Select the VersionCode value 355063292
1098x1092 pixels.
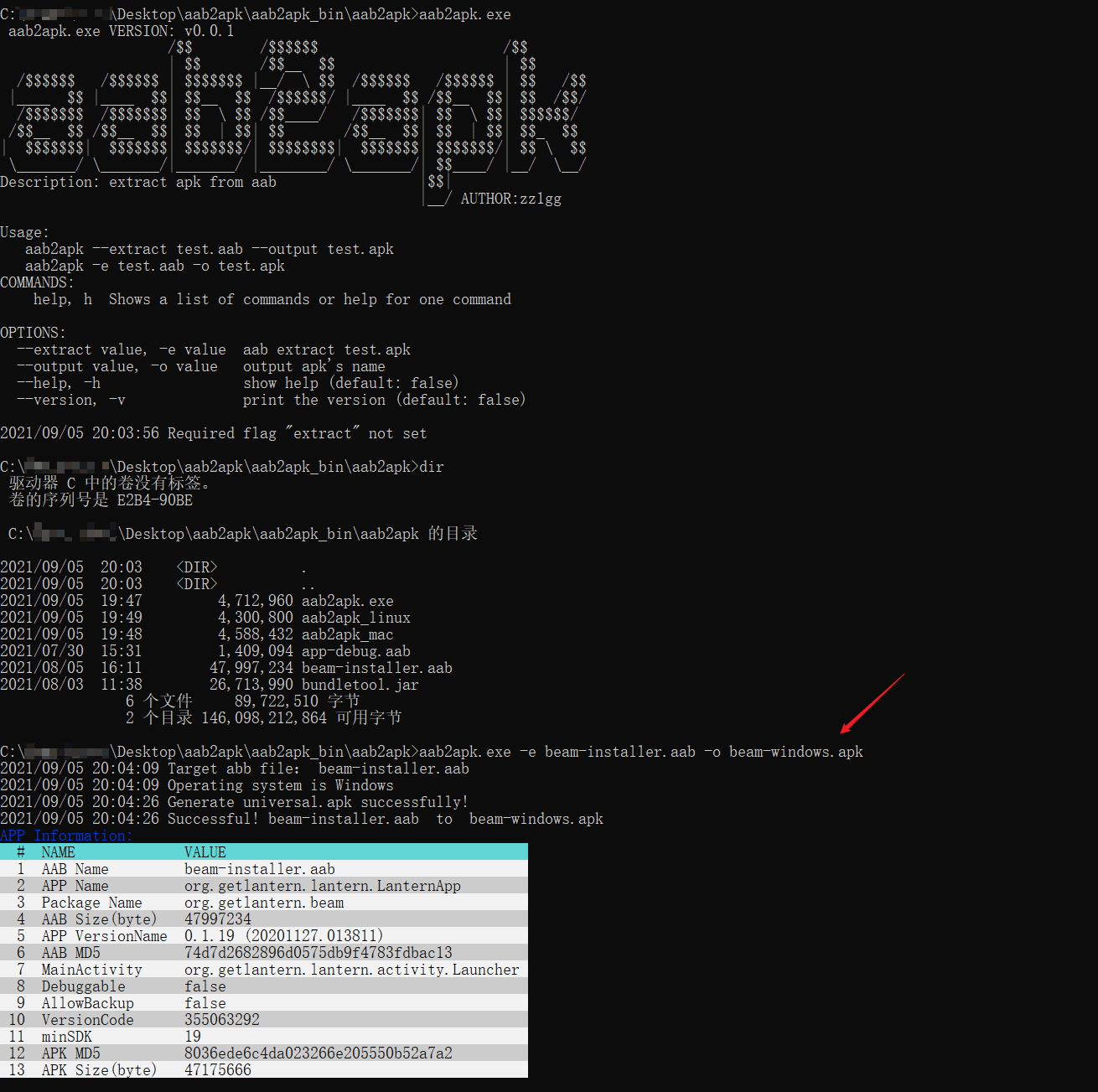(x=222, y=1020)
